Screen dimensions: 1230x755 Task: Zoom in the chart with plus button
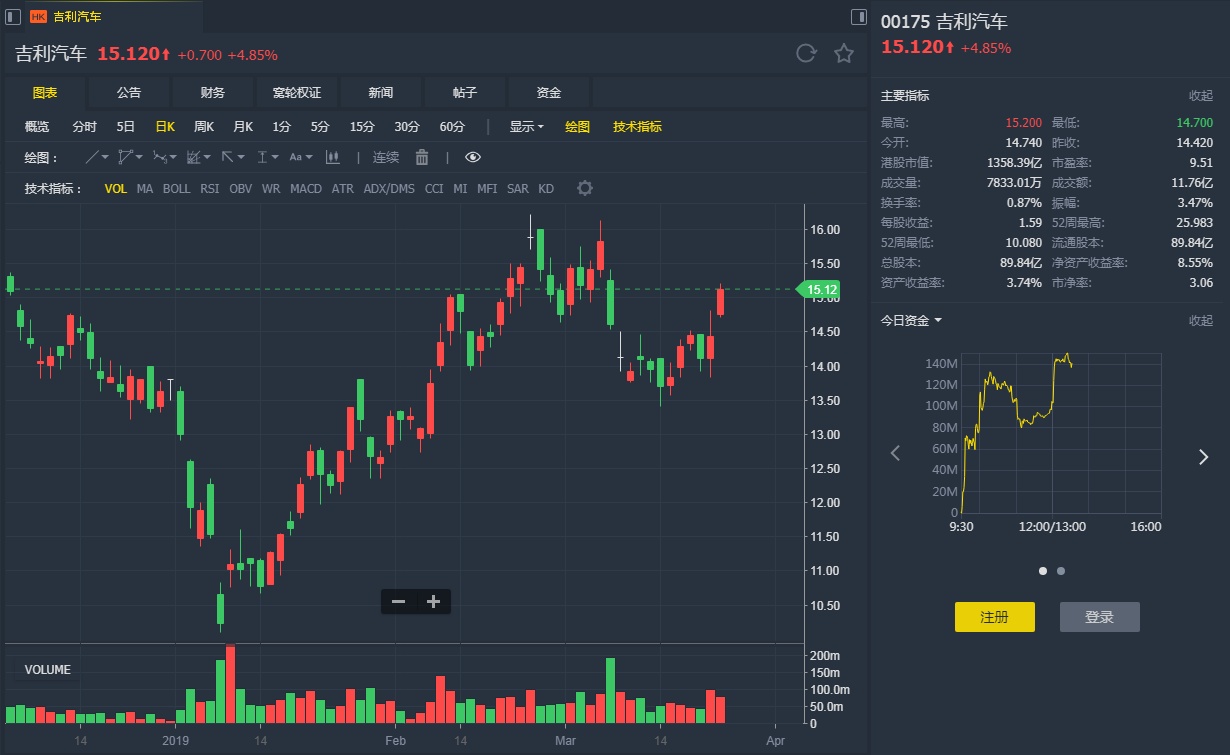pos(433,601)
